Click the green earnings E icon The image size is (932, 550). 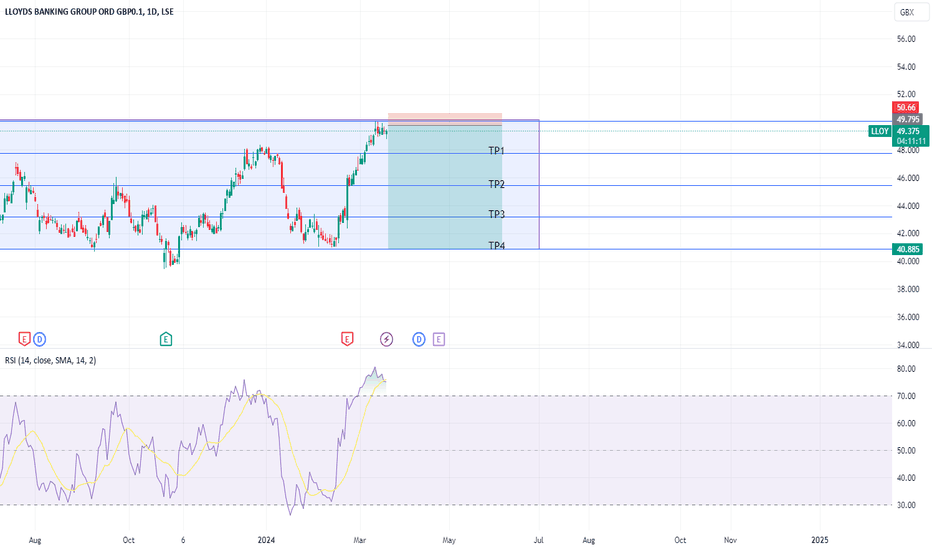[166, 340]
